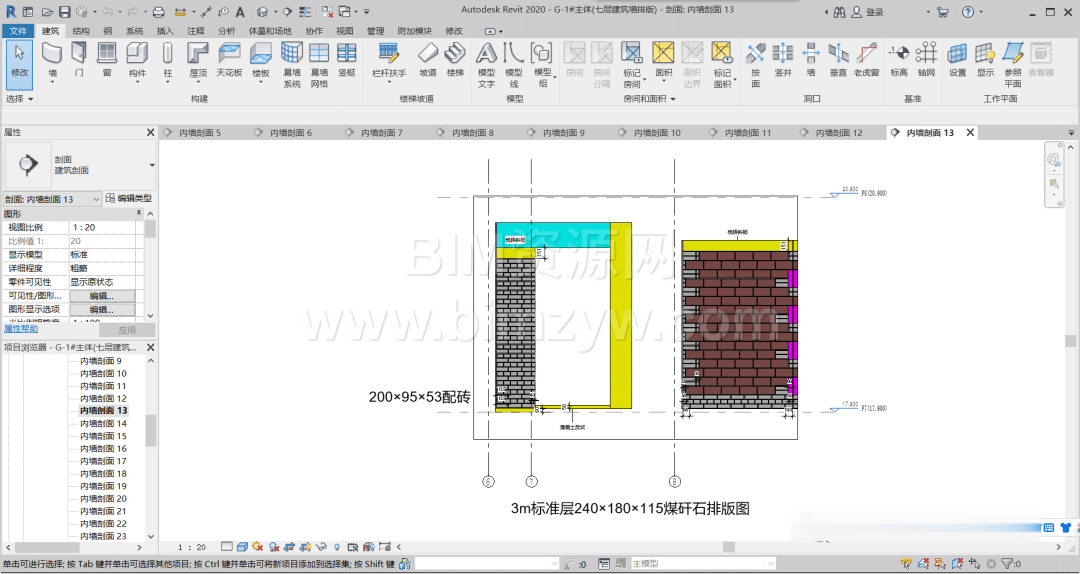Open the 属性帮助 link

(21, 329)
